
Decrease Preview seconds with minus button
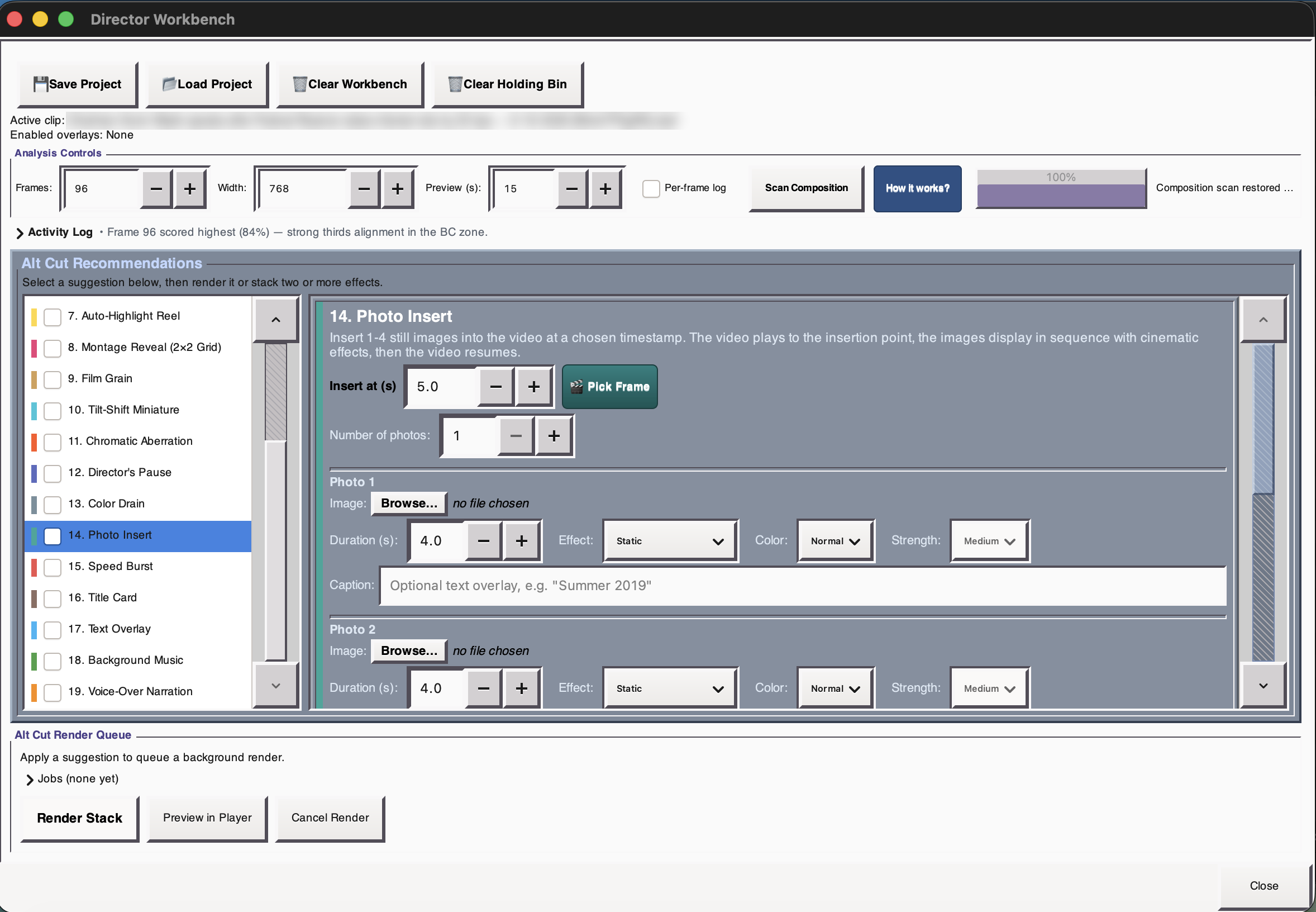coord(572,188)
